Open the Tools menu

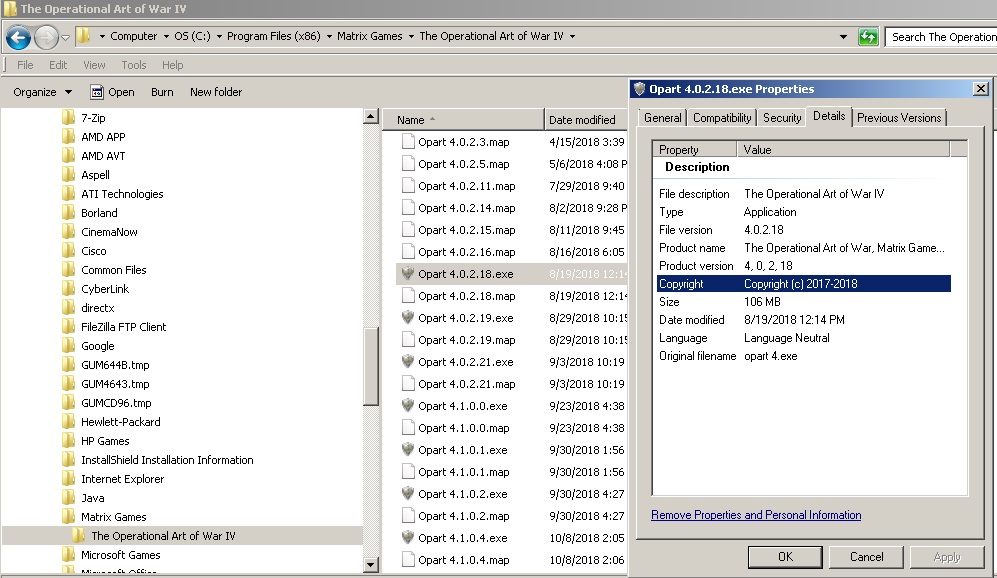[x=134, y=65]
